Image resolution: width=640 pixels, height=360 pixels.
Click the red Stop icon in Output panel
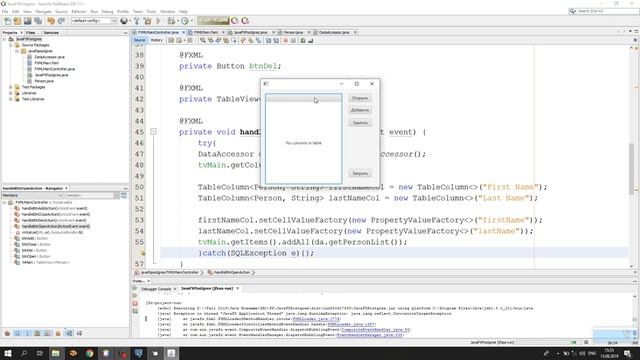[135, 304]
